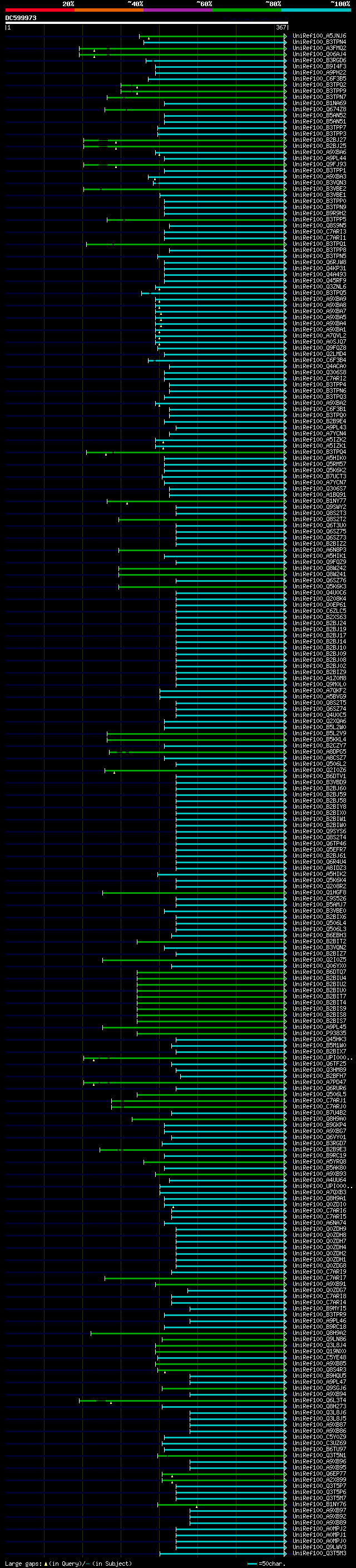The image size is (356, 1568).
Task: Select hit label UniRef100_Q6EP77
Action: point(319,1474)
